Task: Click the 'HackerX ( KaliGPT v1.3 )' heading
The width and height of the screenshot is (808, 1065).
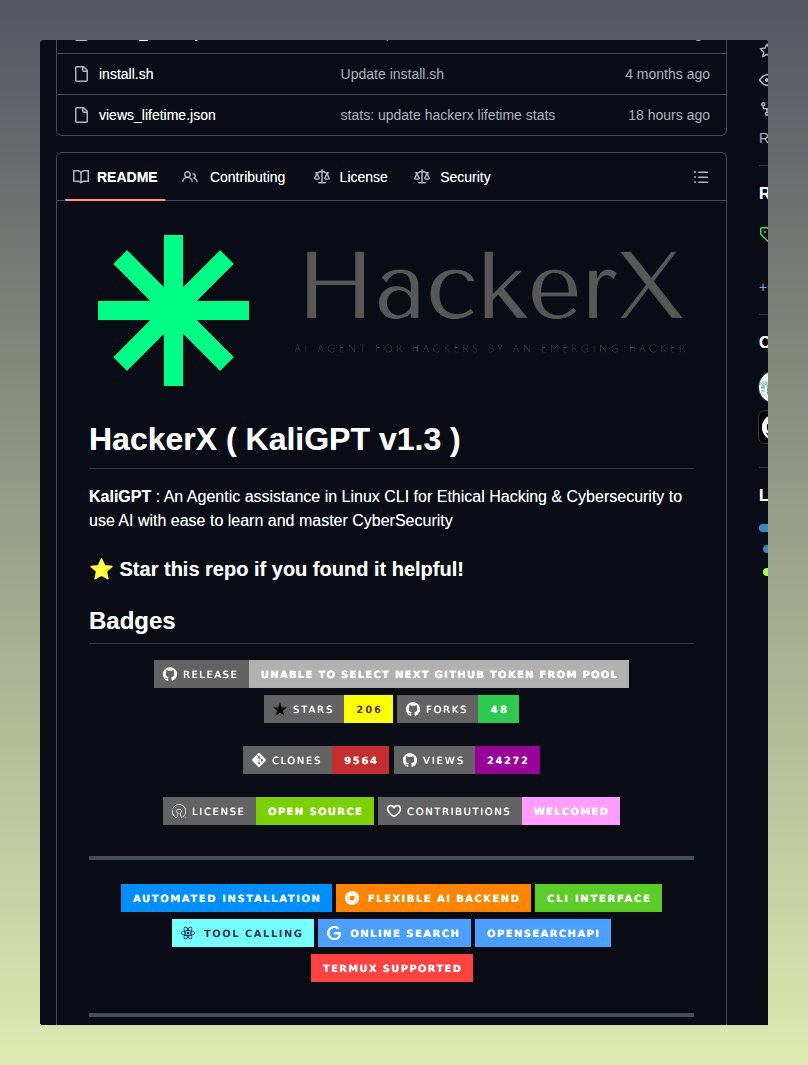Action: 274,439
